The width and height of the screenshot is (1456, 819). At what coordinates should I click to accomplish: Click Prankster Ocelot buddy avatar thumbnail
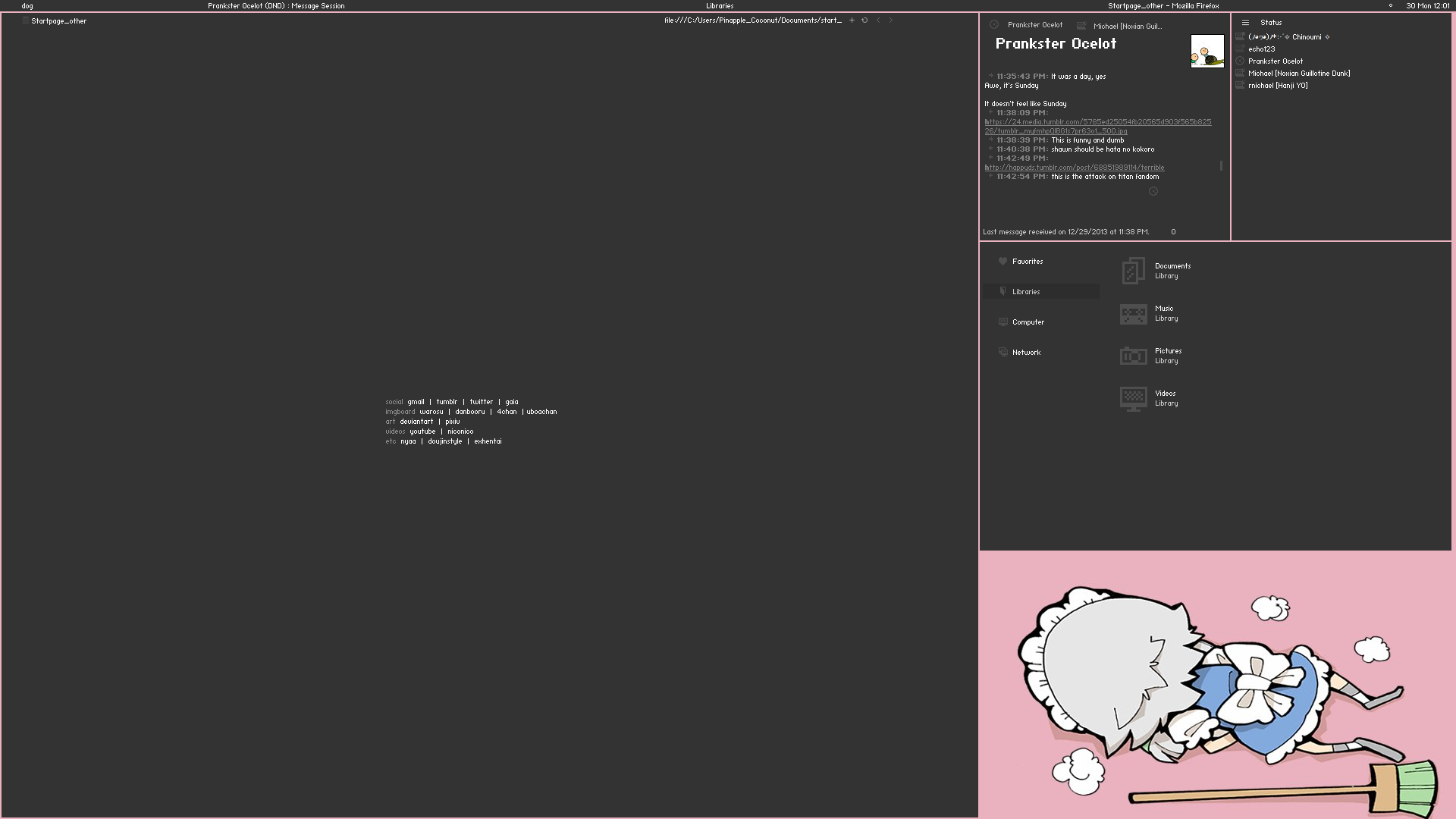(x=1207, y=52)
